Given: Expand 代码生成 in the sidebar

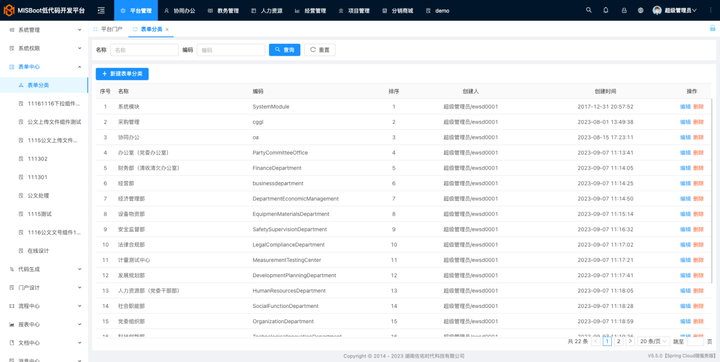Looking at the screenshot, I should pyautogui.click(x=44, y=269).
